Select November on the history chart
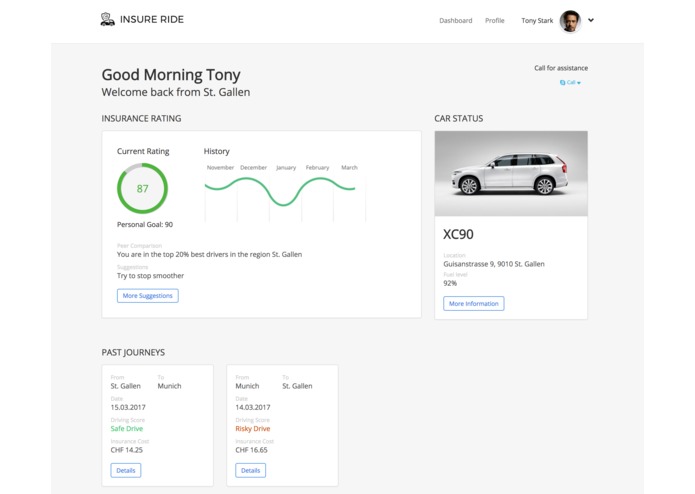Image resolution: width=695 pixels, height=494 pixels. tap(220, 167)
